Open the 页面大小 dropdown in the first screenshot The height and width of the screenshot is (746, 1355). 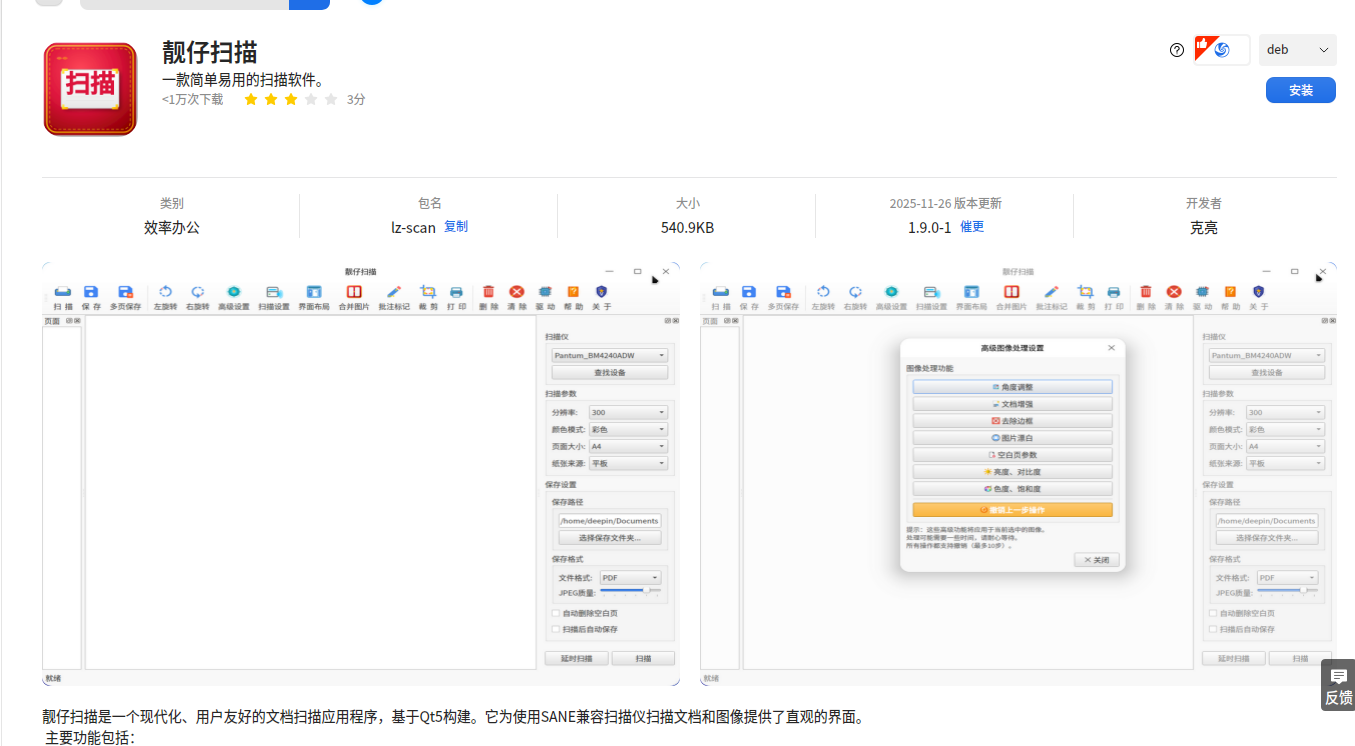(x=628, y=446)
